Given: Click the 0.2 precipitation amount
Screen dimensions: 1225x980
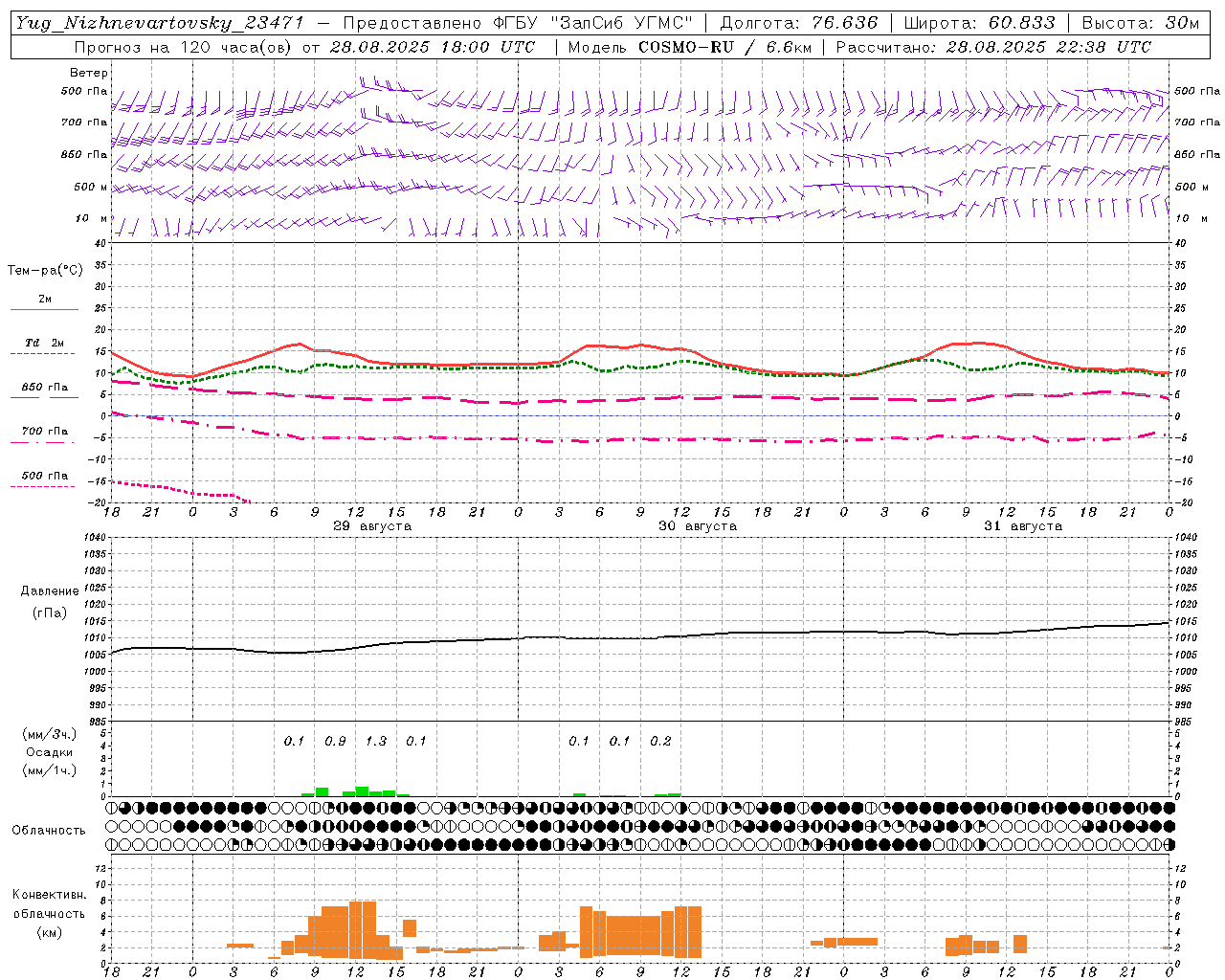Looking at the screenshot, I should coord(660,742).
